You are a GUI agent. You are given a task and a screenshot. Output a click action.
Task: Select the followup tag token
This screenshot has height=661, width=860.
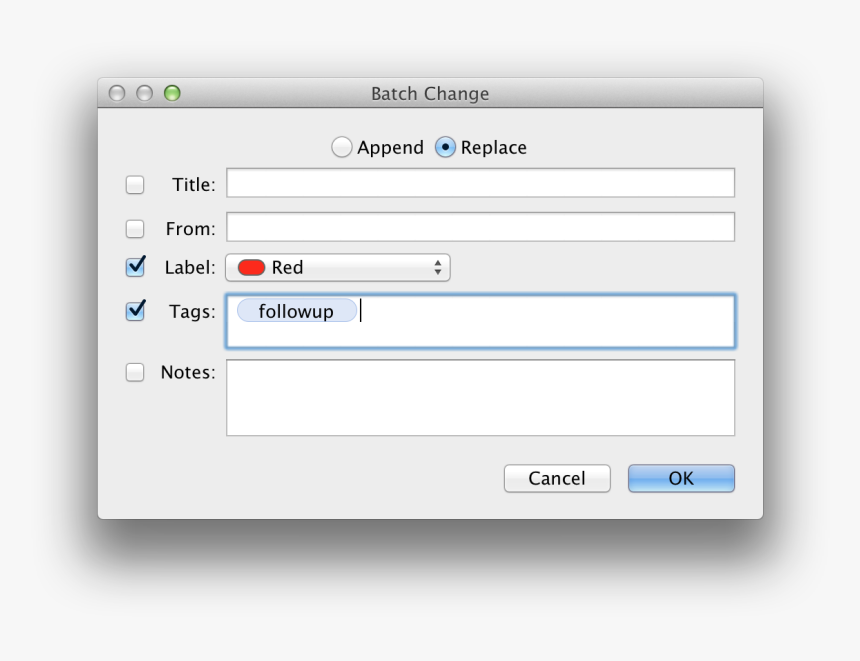click(x=297, y=310)
